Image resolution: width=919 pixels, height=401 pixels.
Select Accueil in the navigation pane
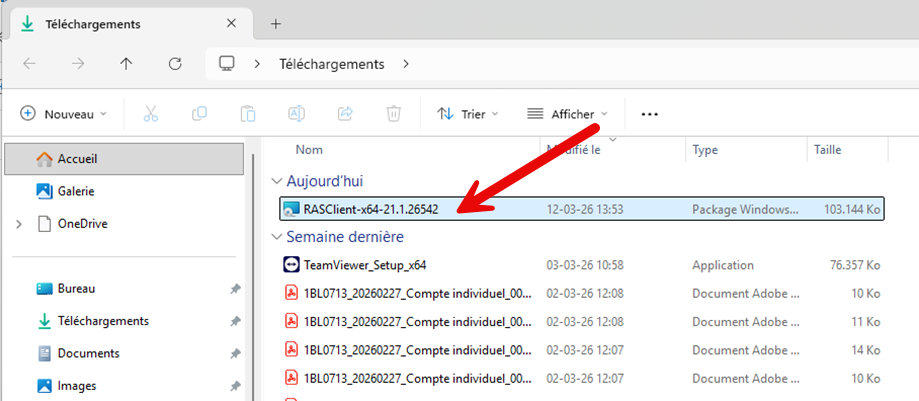(x=124, y=159)
